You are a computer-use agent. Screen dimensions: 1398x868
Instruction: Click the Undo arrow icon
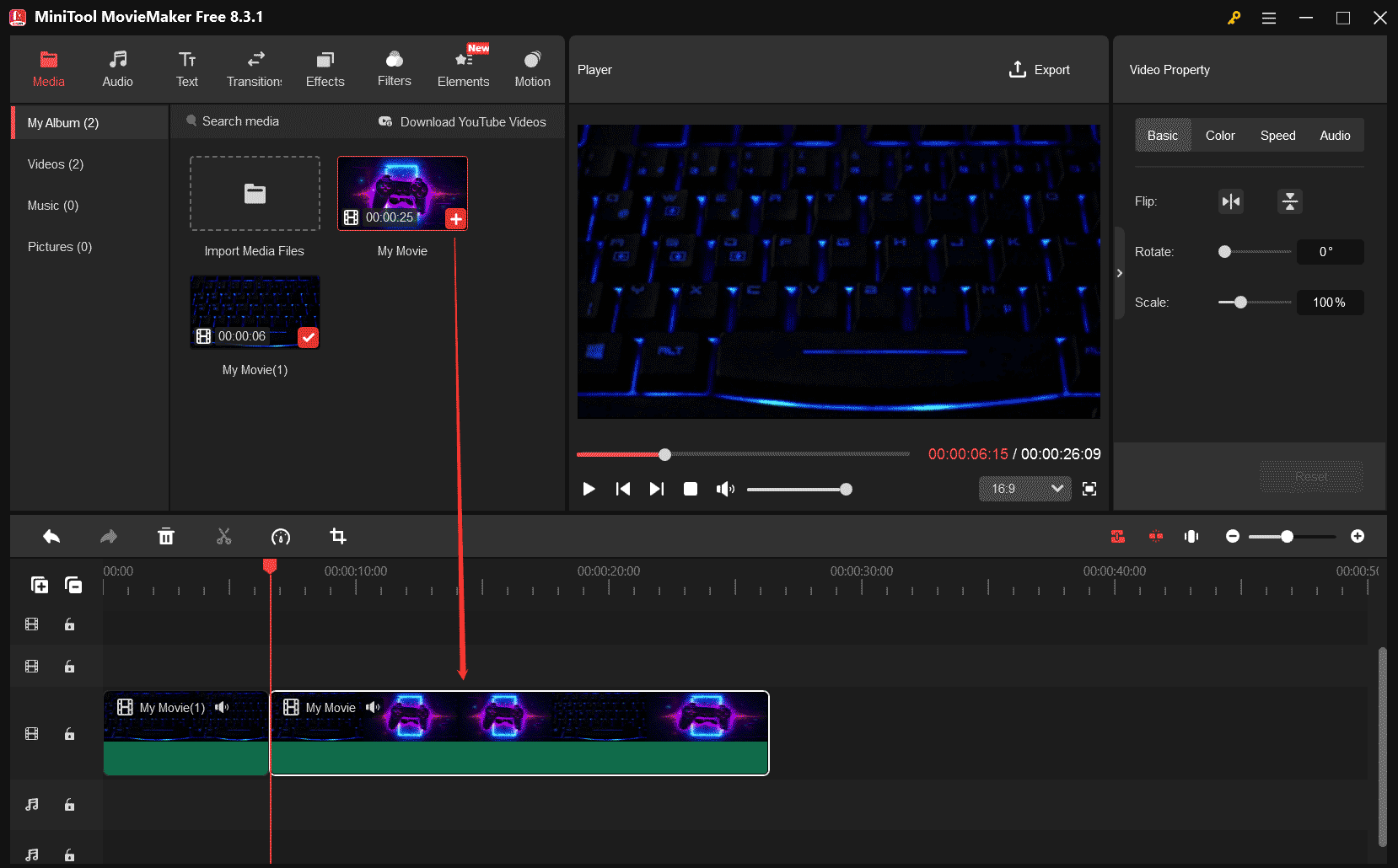tap(51, 536)
